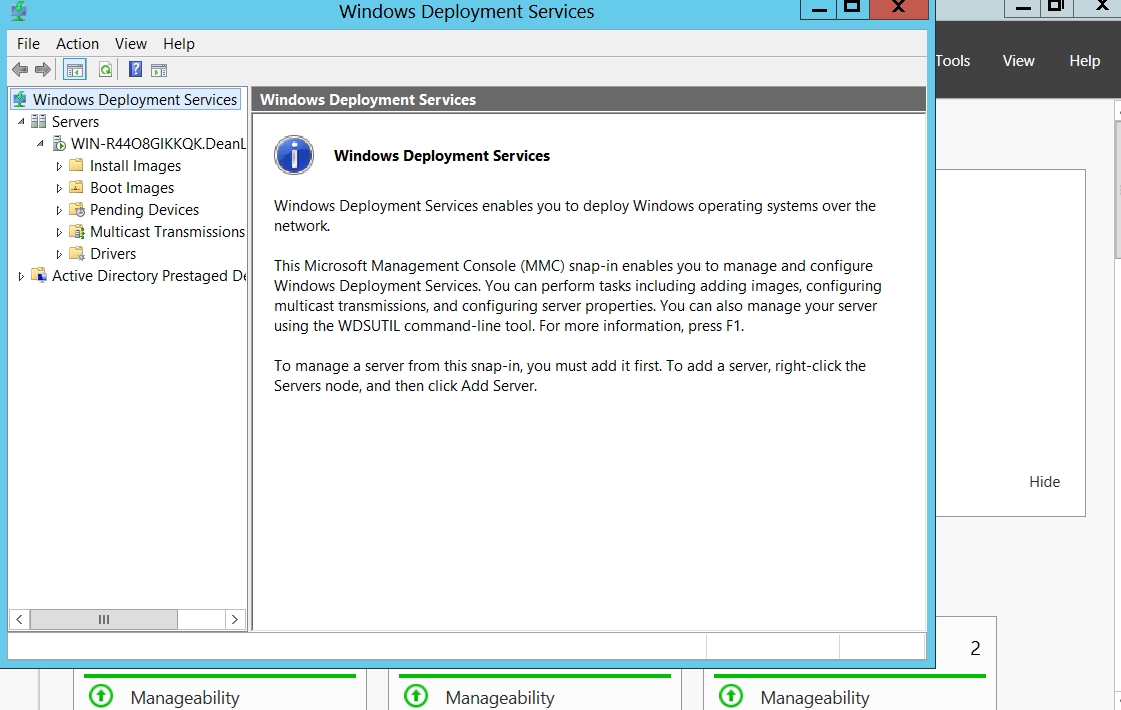
Task: Select the root Windows Deployment Services node
Action: (x=134, y=100)
